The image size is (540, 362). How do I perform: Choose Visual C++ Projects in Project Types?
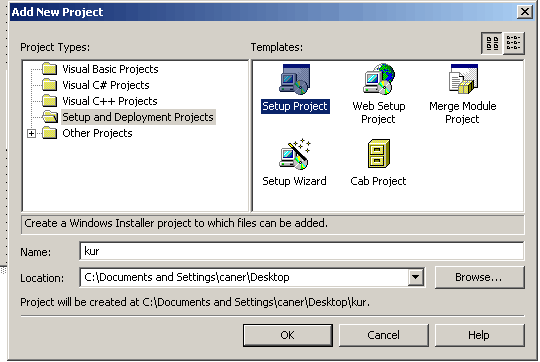click(110, 101)
